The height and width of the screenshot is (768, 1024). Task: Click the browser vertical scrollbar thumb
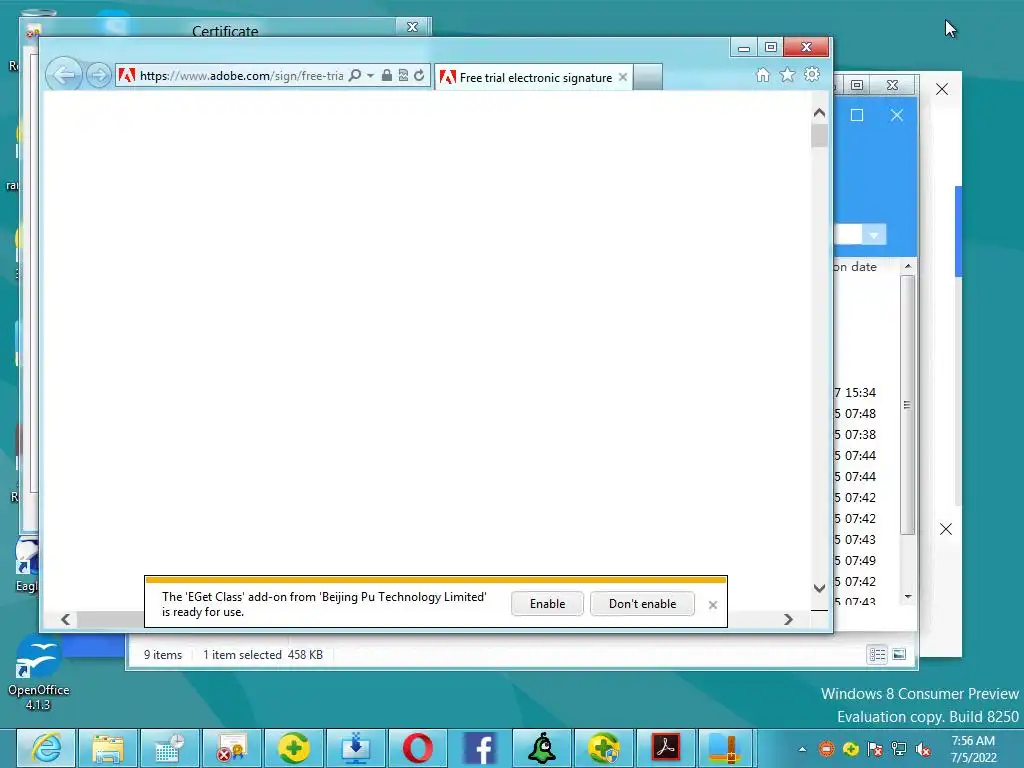tap(819, 135)
